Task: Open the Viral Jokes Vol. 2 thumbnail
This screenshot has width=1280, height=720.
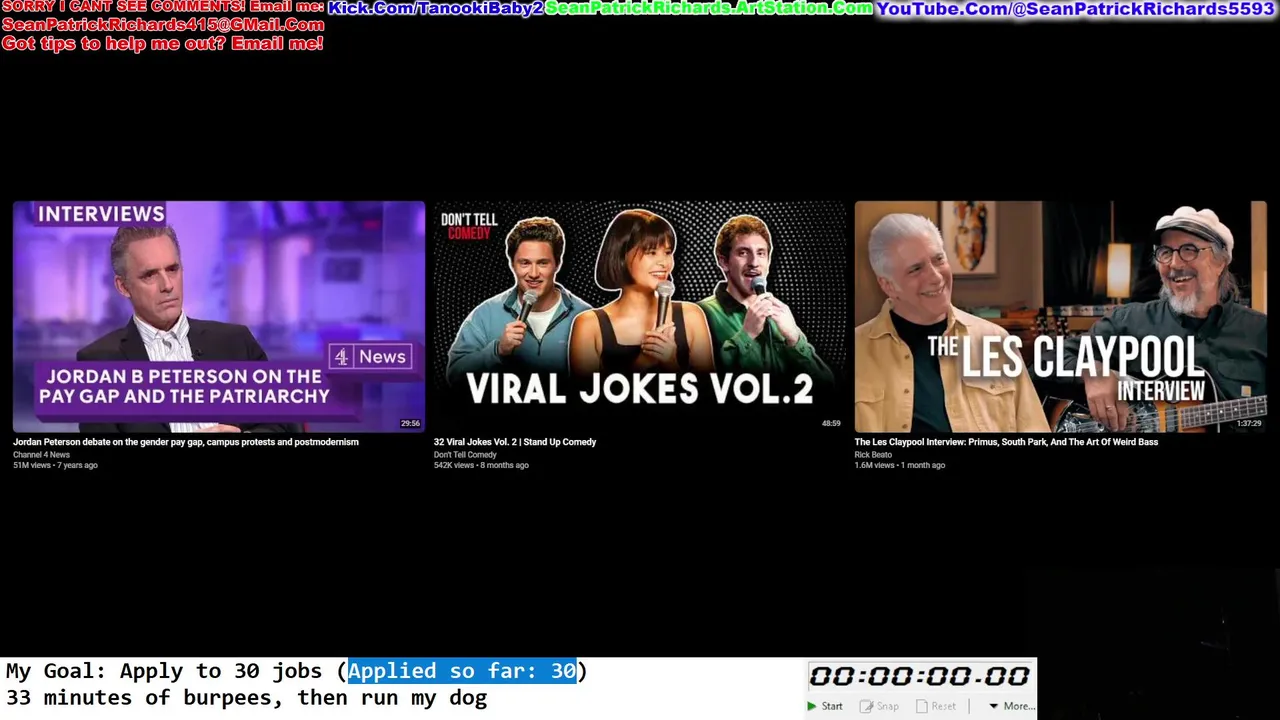Action: point(639,317)
